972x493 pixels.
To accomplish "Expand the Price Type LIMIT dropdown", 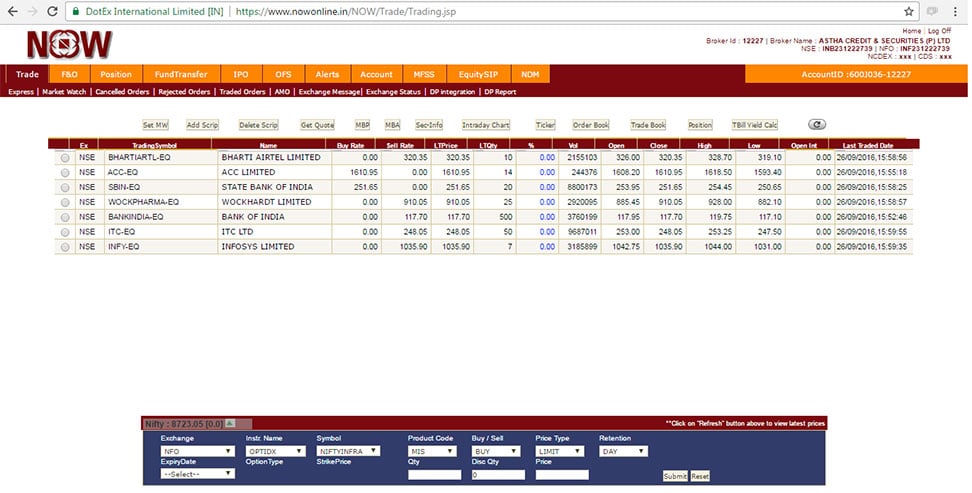I will 561,451.
